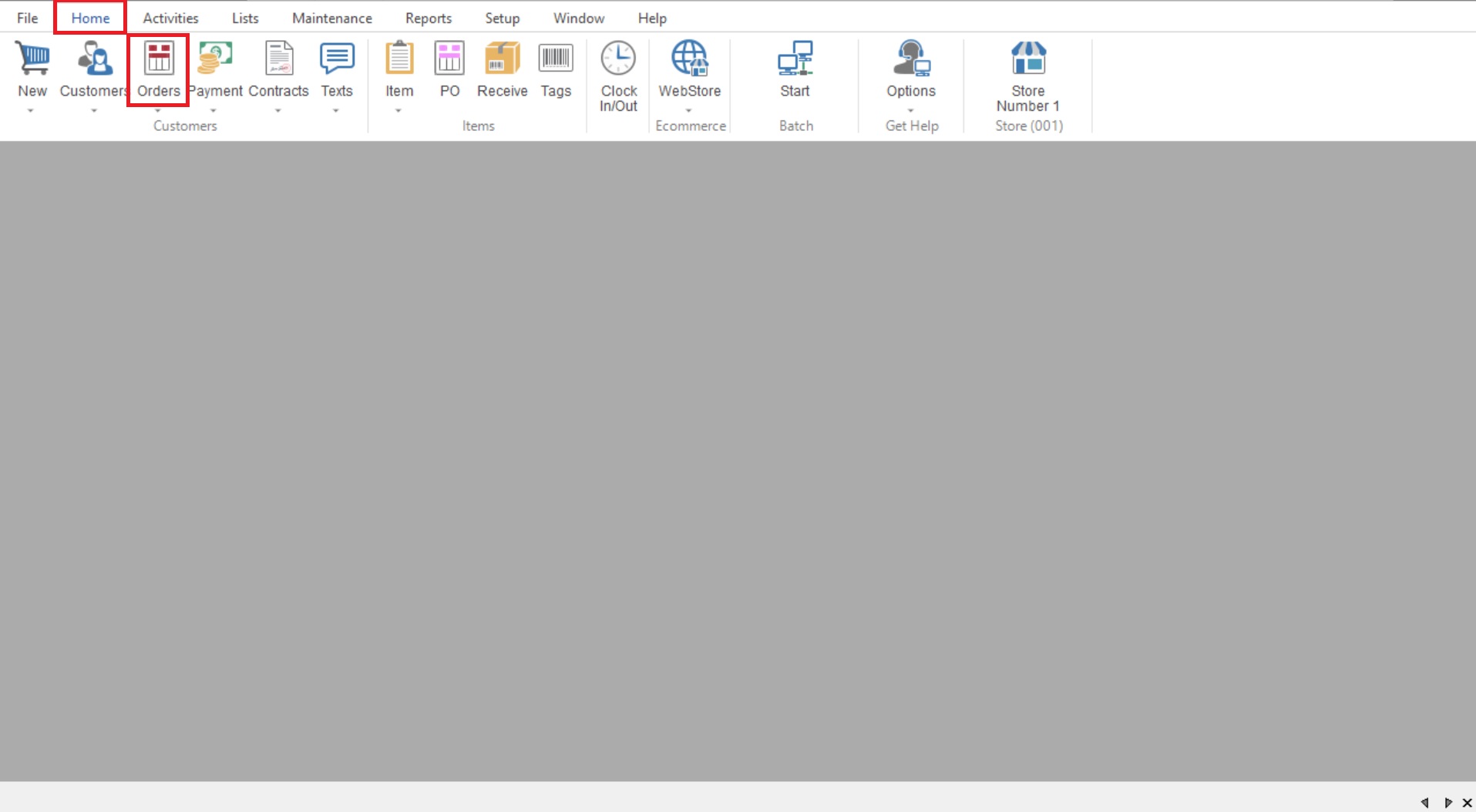Expand the WebStore dropdown arrow
The image size is (1476, 812).
[x=689, y=111]
